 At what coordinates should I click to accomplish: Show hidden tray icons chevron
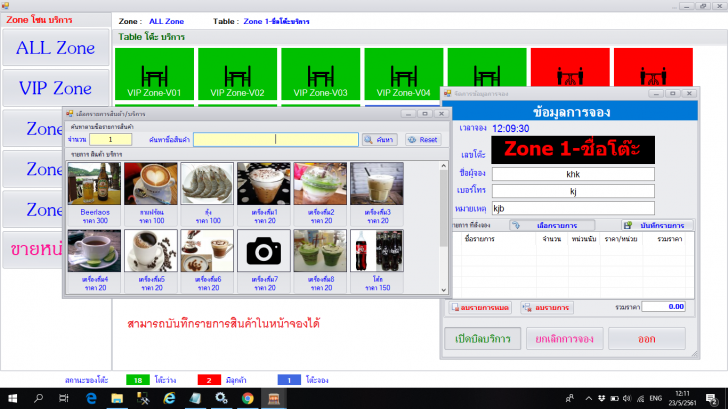tap(589, 398)
